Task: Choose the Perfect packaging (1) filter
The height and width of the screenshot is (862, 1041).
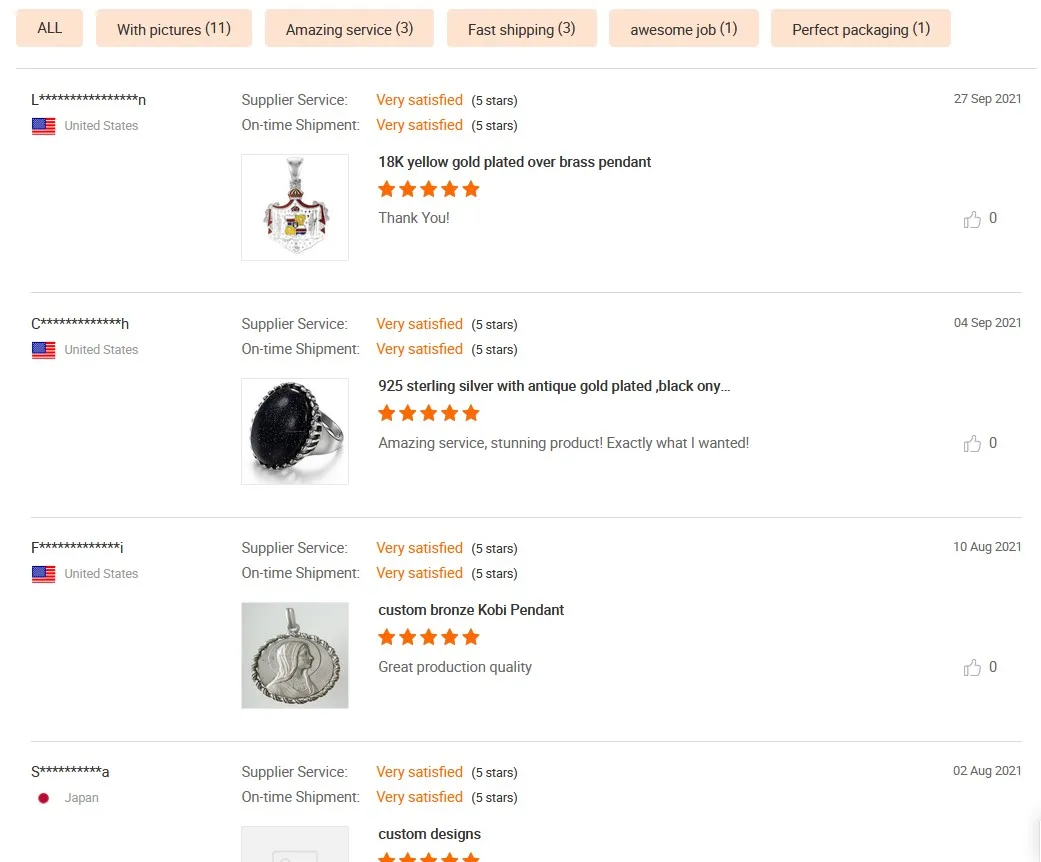Action: pos(861,29)
